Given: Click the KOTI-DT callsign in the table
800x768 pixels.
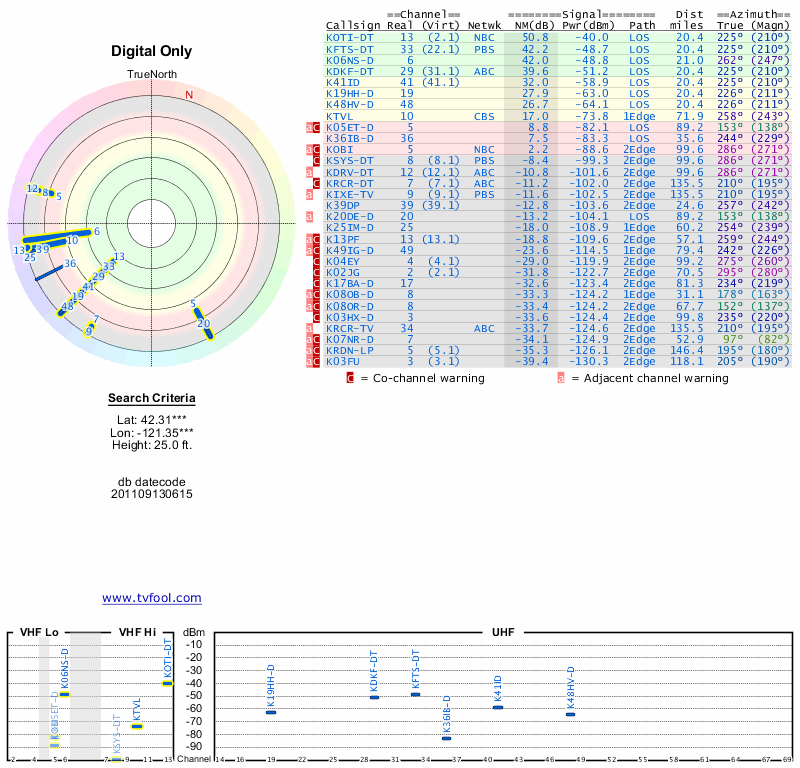Looking at the screenshot, I should [349, 37].
